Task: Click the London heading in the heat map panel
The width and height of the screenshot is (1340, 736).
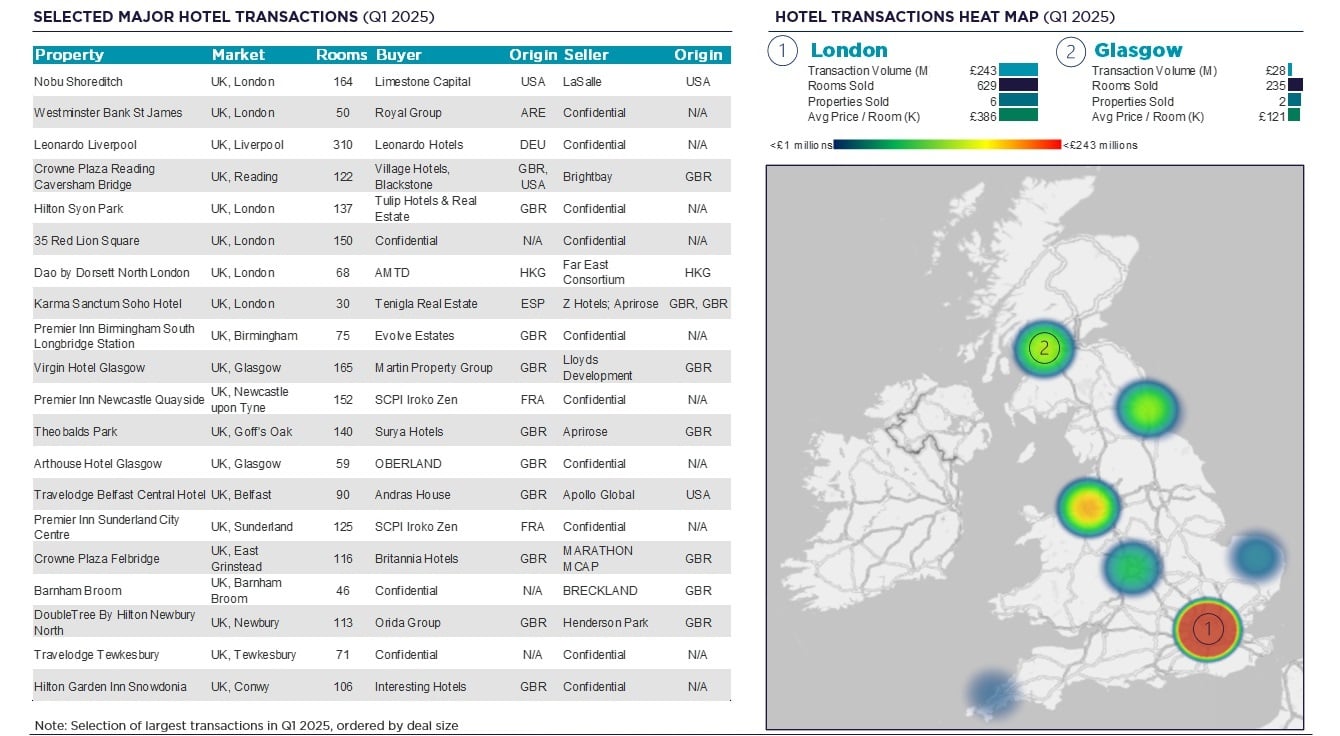Action: (849, 50)
